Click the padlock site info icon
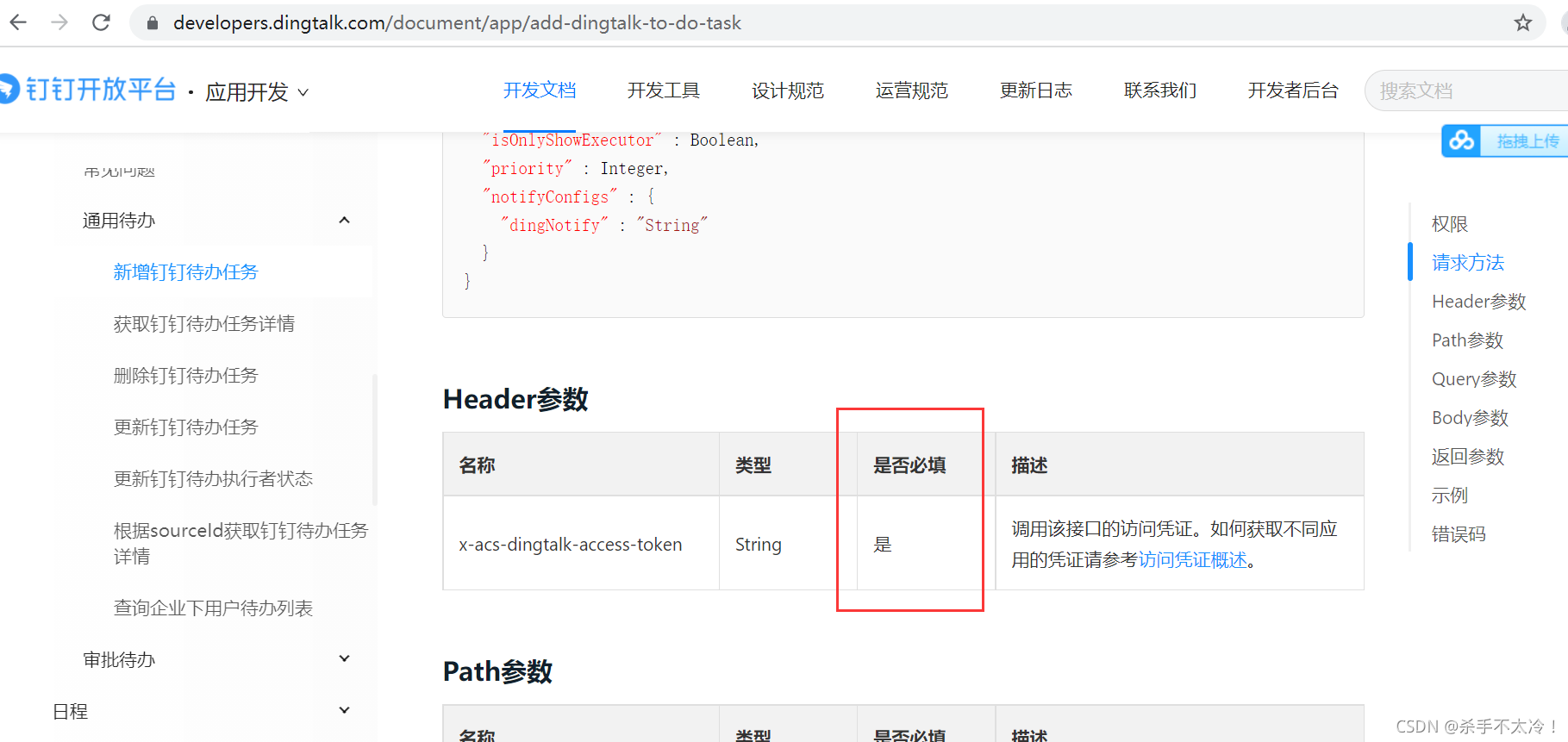 tap(153, 23)
